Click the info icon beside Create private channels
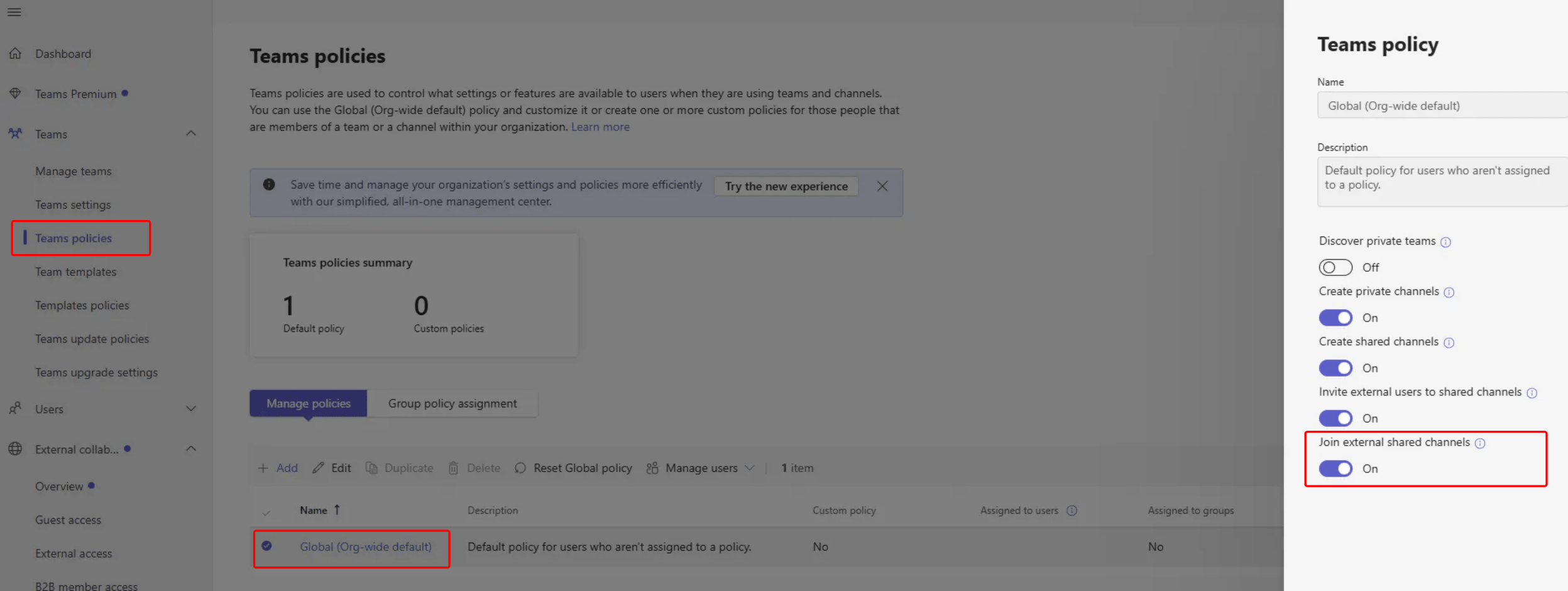Viewport: 1568px width, 591px height. tap(1449, 292)
